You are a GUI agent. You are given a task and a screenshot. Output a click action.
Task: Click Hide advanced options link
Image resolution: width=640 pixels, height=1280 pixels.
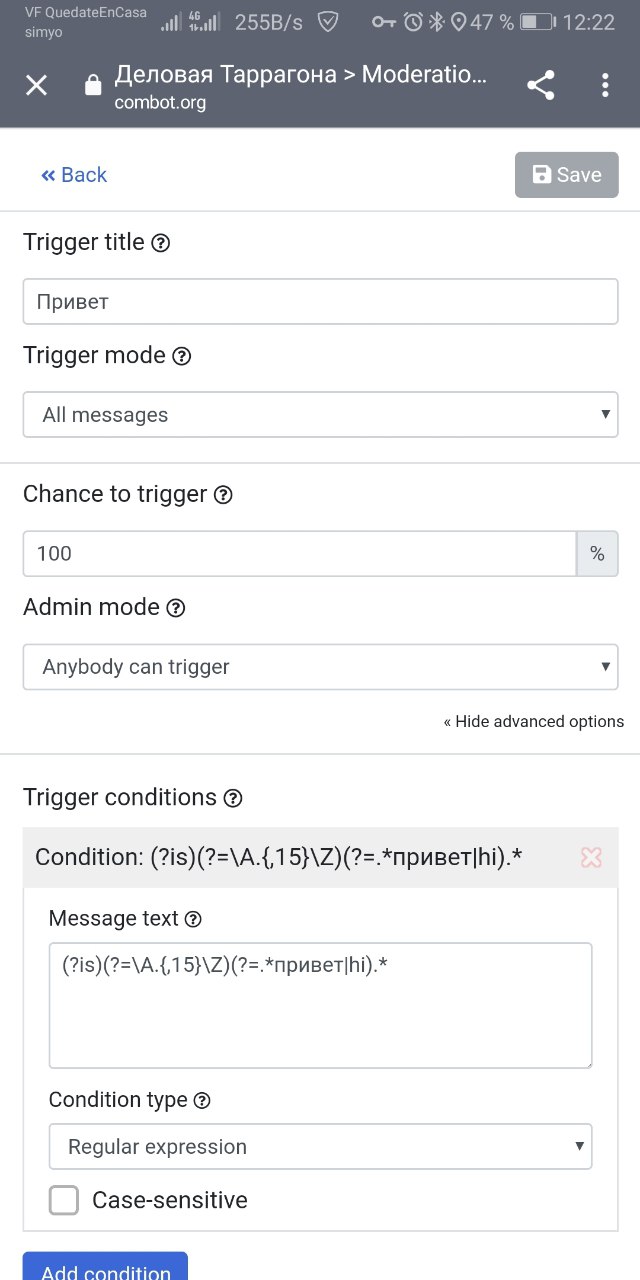(534, 722)
